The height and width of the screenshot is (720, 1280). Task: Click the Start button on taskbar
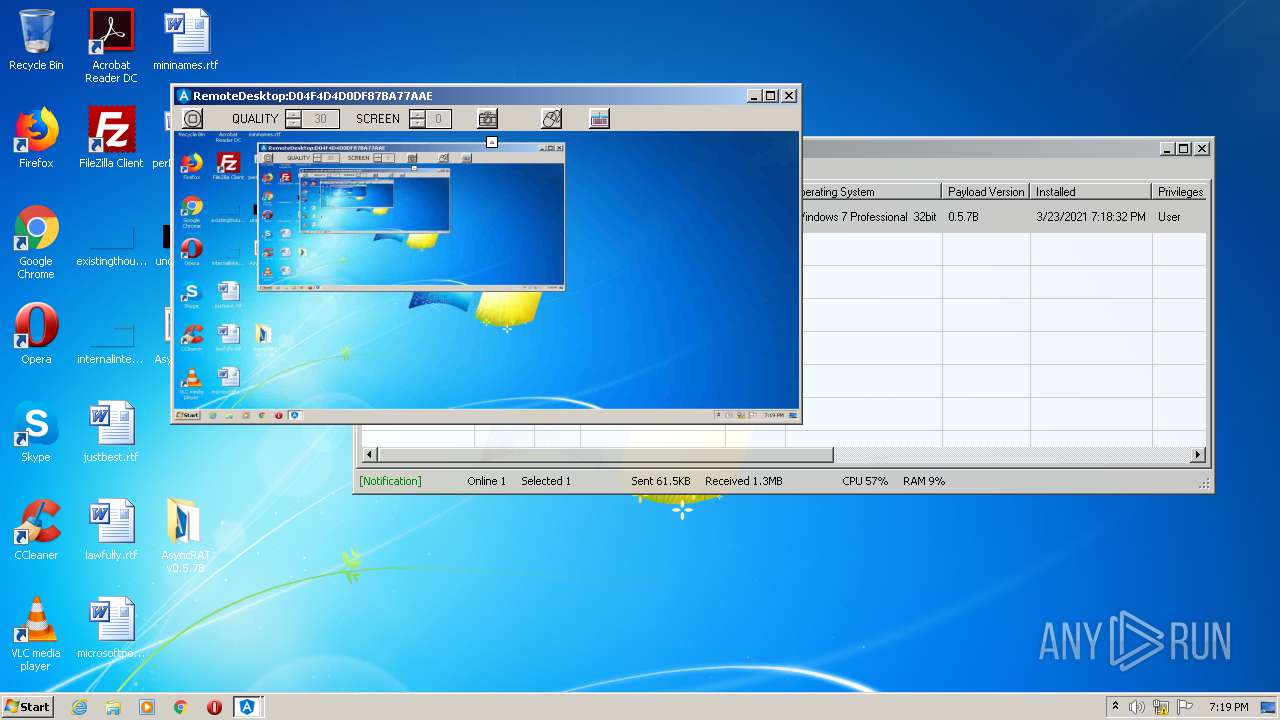(x=28, y=707)
